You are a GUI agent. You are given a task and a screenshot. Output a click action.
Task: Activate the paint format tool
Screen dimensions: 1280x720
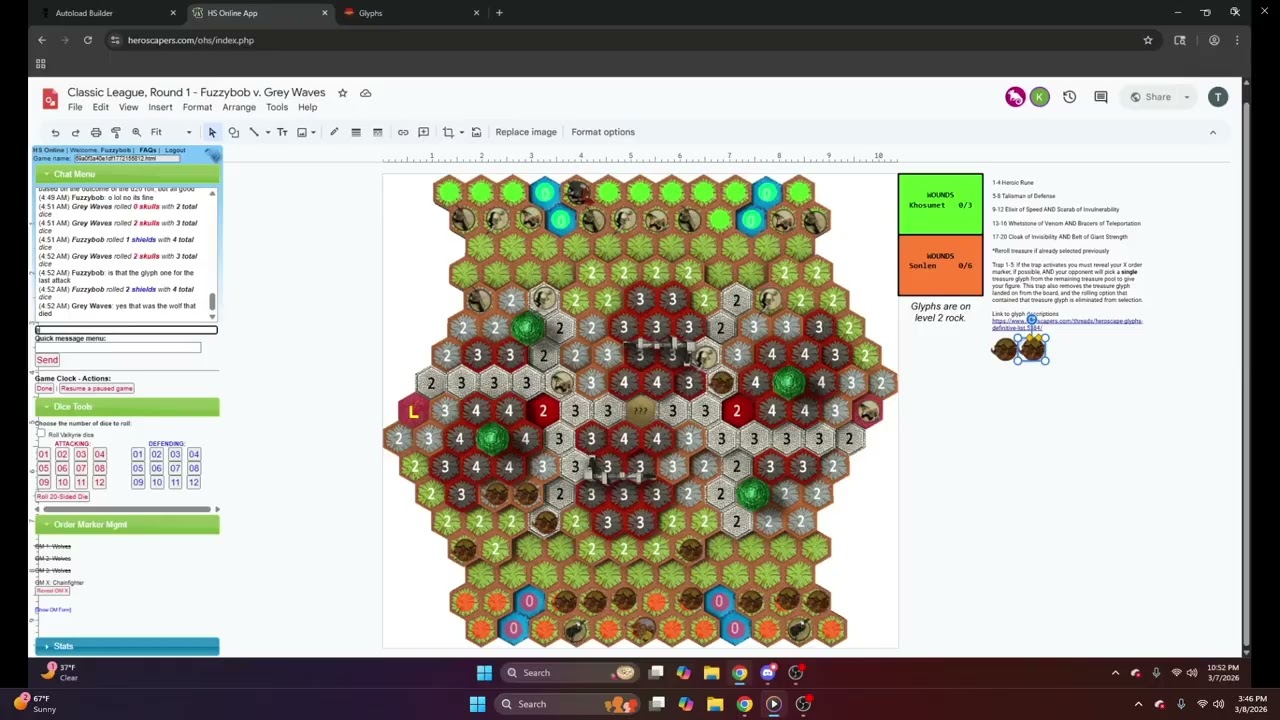tap(116, 132)
